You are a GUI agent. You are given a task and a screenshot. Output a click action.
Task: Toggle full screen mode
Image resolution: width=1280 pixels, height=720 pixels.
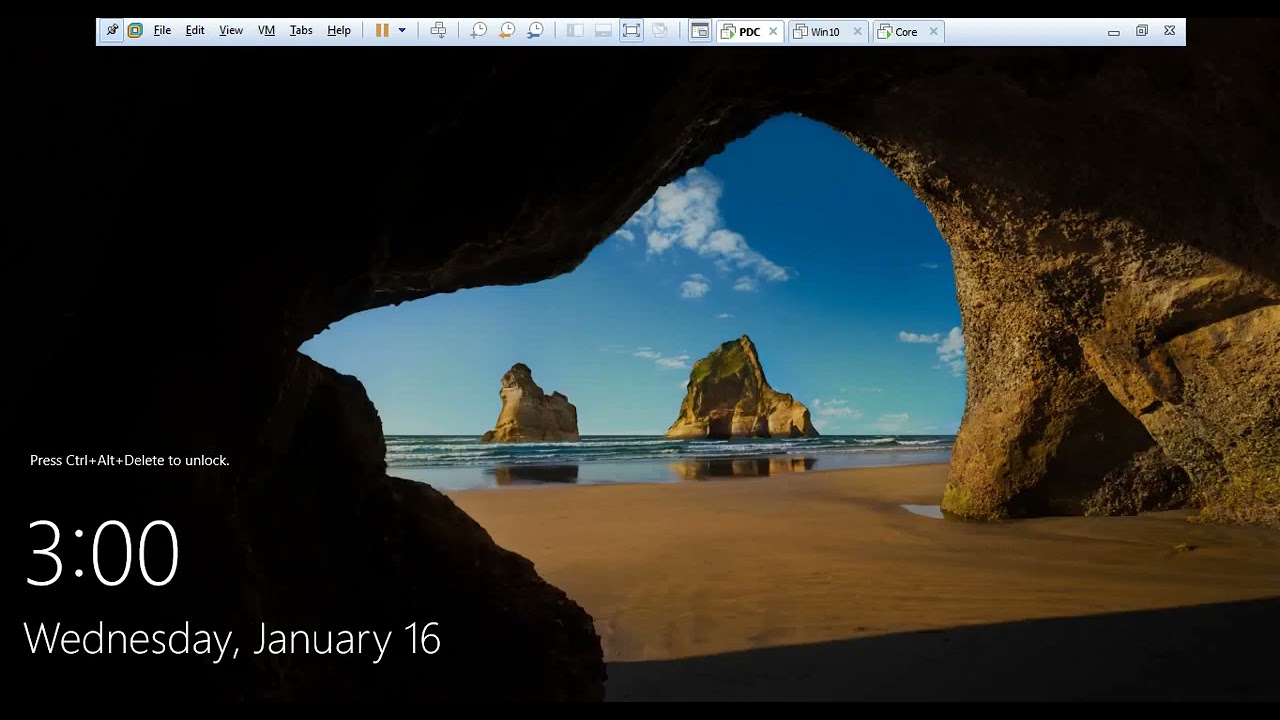pos(631,31)
